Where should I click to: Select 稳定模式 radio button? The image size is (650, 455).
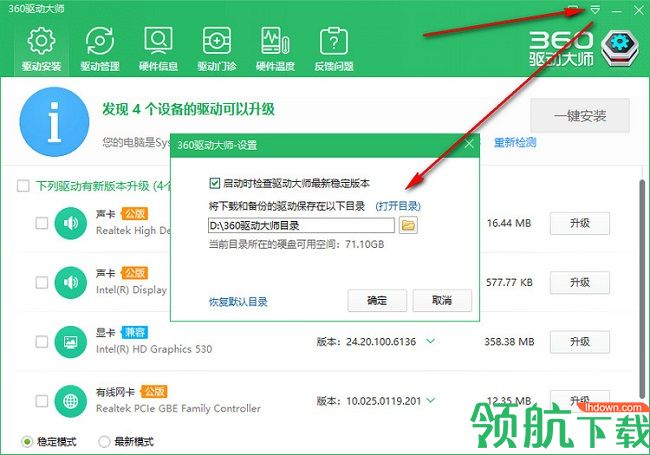point(27,442)
